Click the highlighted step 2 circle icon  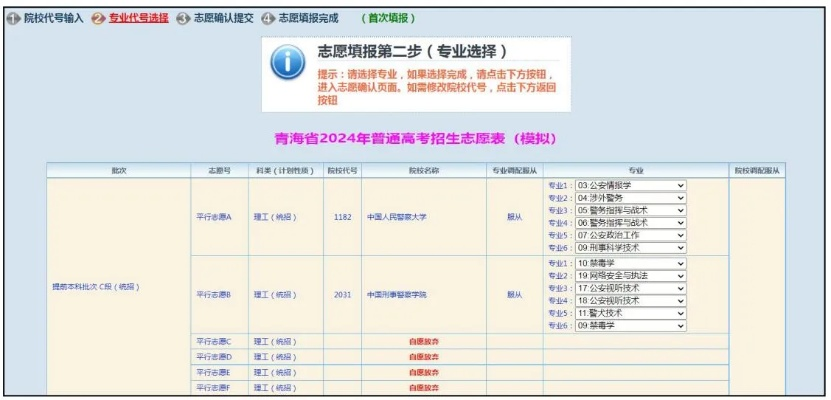99,19
